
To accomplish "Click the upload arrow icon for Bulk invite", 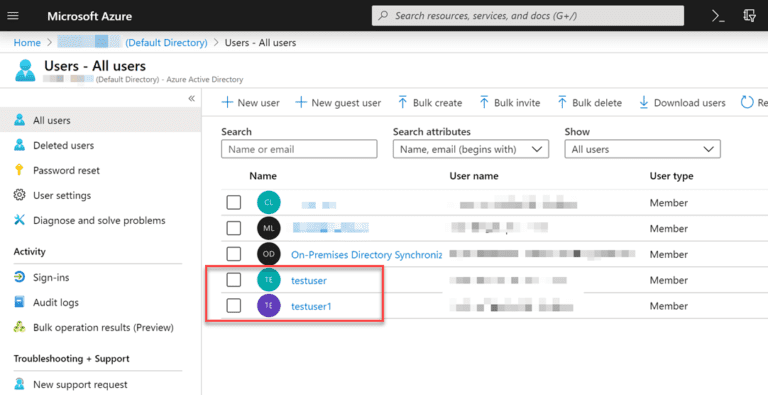I will tap(484, 102).
